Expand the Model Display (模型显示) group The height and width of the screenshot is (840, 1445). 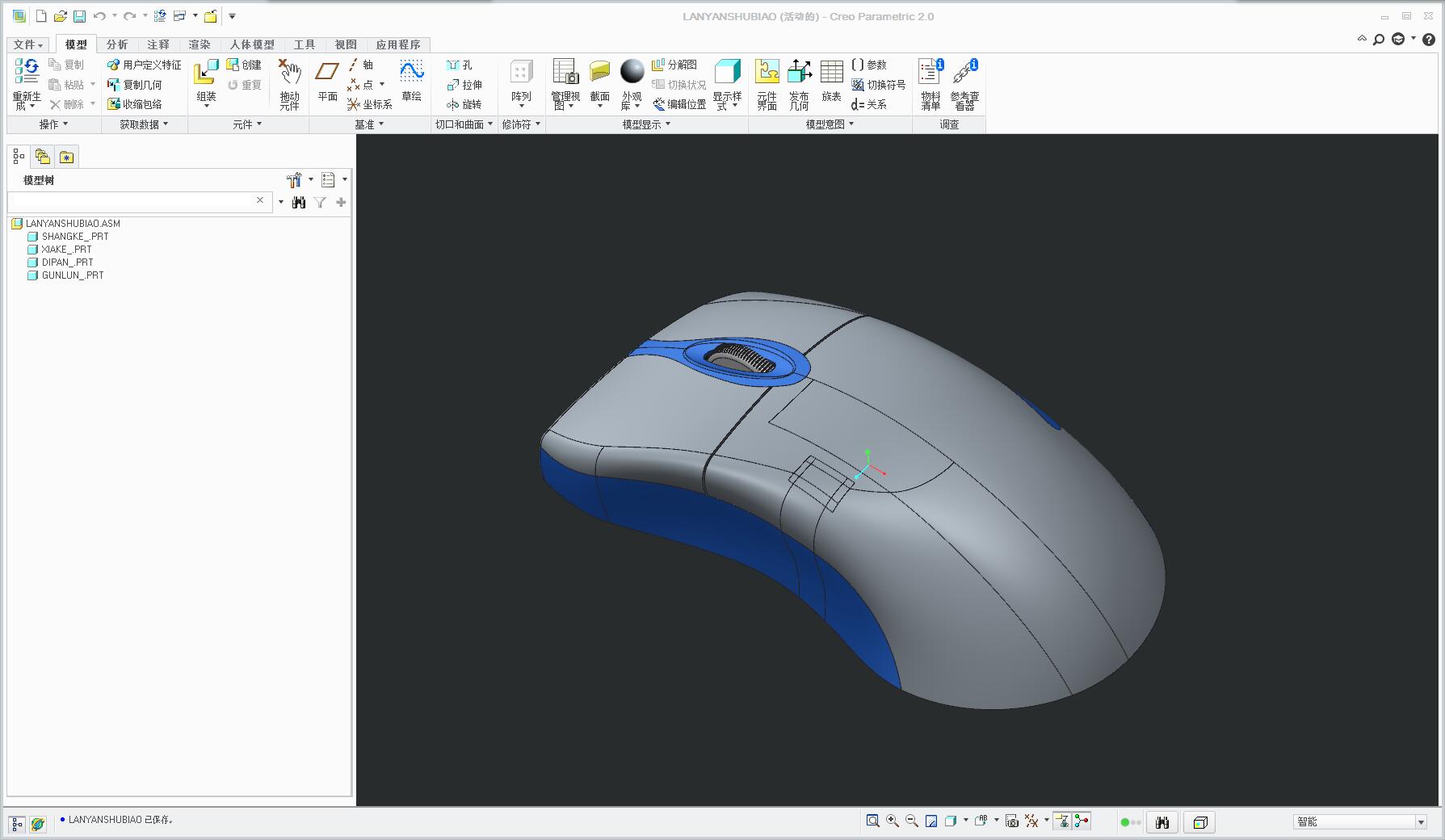(646, 124)
